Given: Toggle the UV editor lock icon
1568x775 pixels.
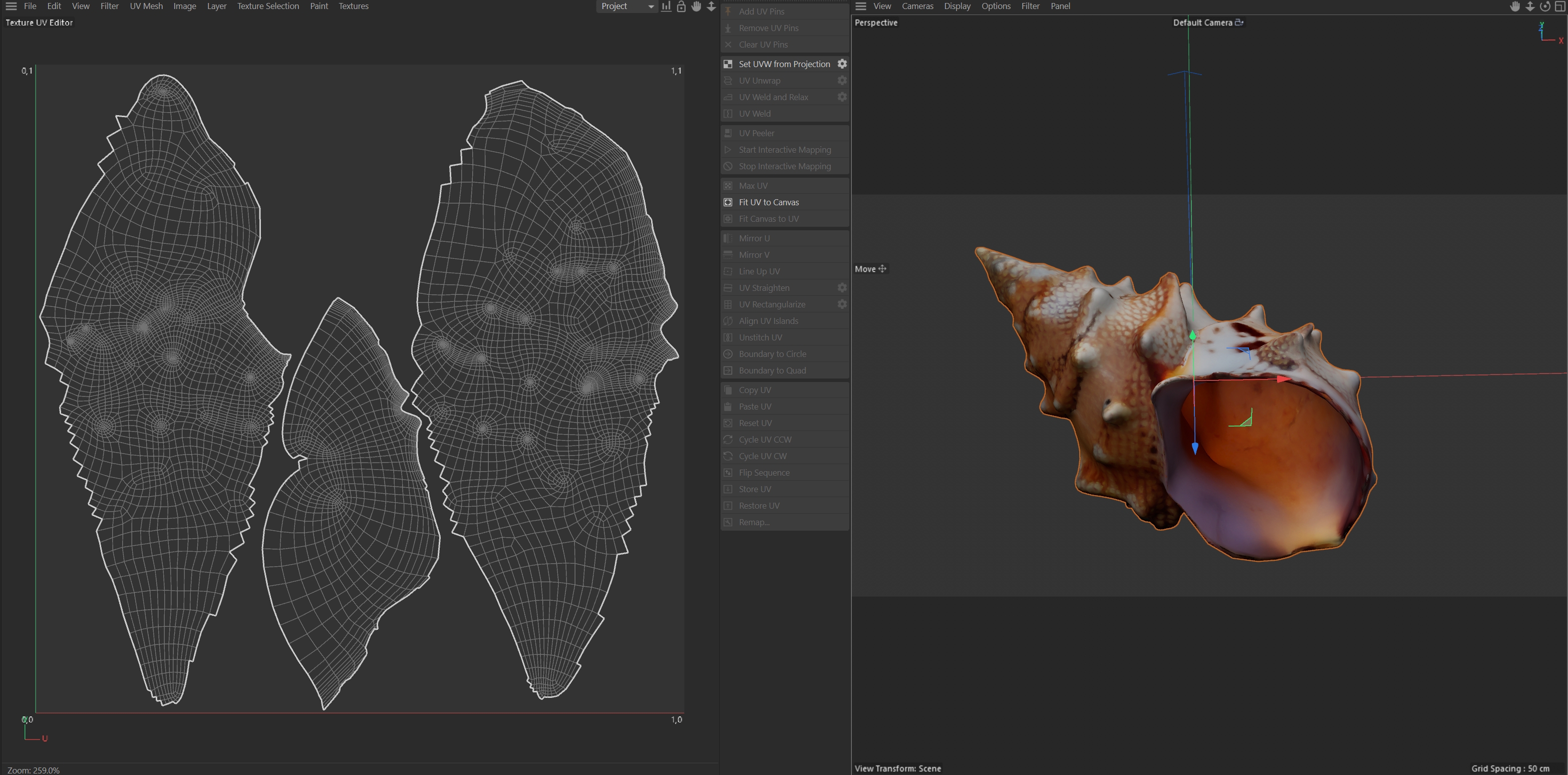Looking at the screenshot, I should 681,6.
